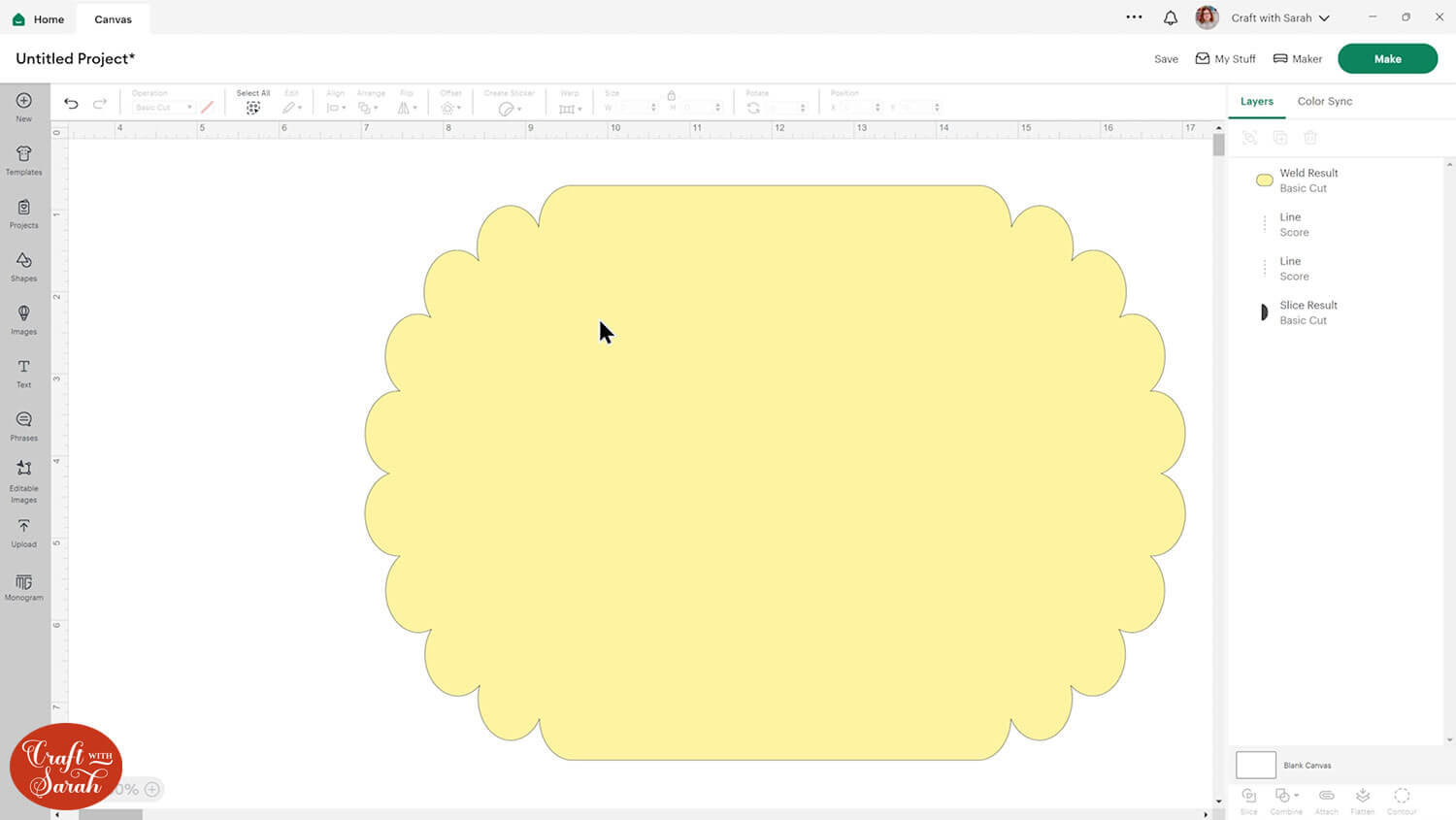Open the Images library
This screenshot has height=820, width=1456.
pyautogui.click(x=24, y=319)
